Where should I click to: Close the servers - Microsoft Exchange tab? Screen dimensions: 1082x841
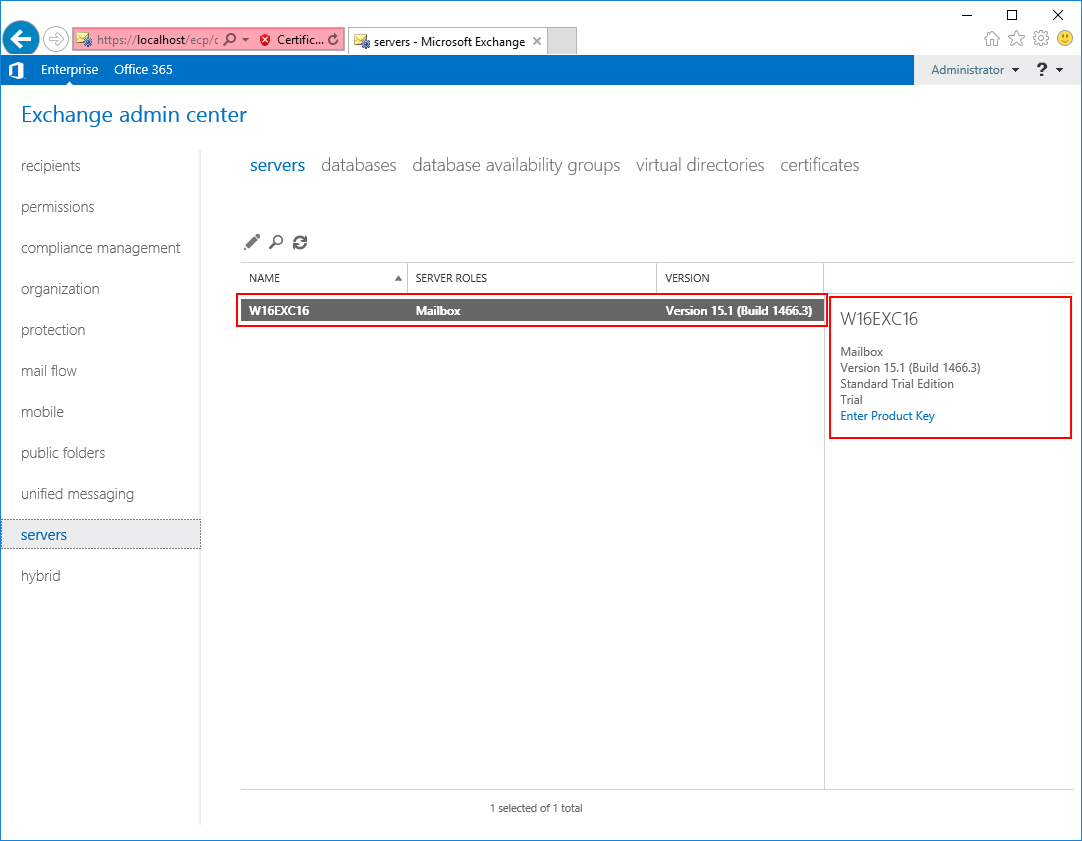pos(537,41)
